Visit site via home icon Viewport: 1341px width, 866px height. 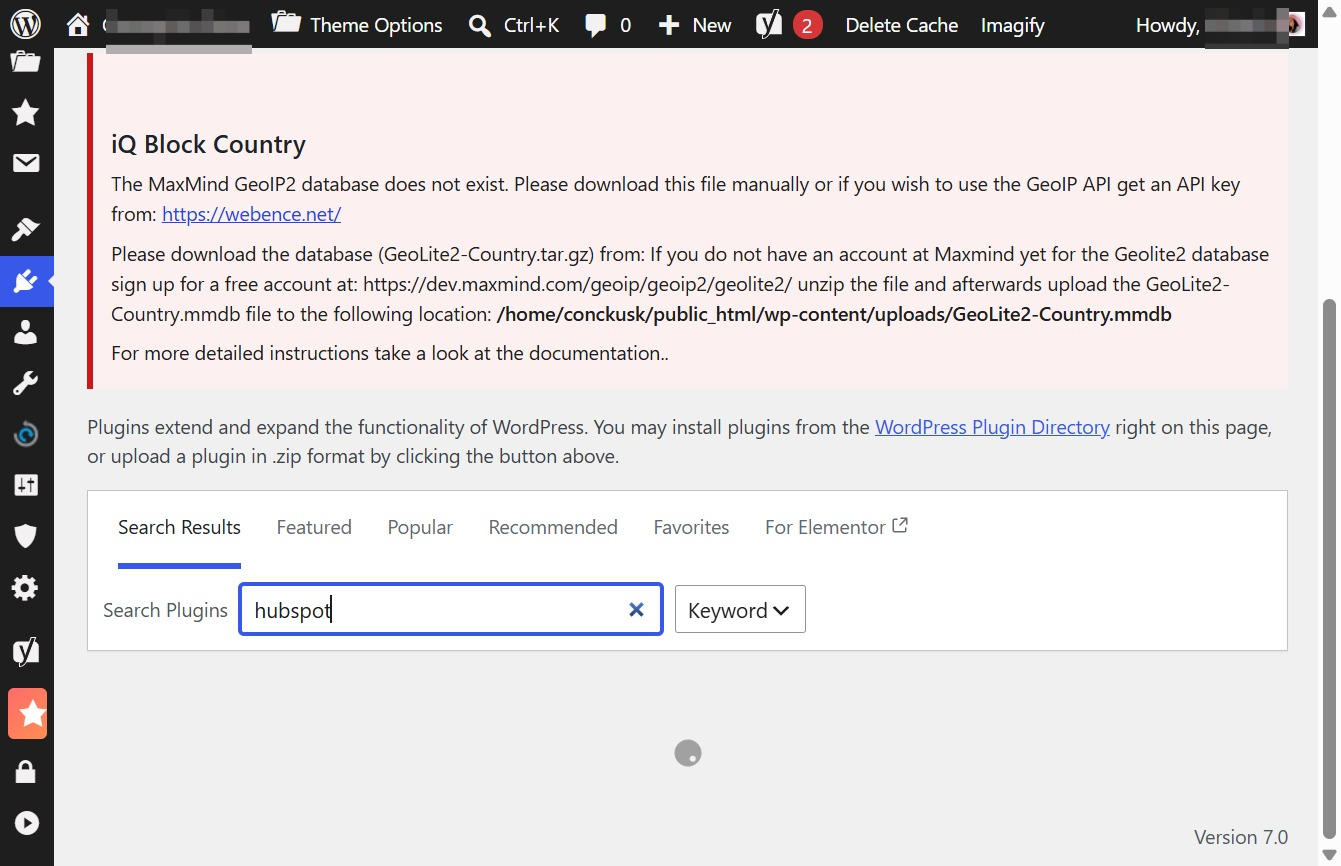78,25
